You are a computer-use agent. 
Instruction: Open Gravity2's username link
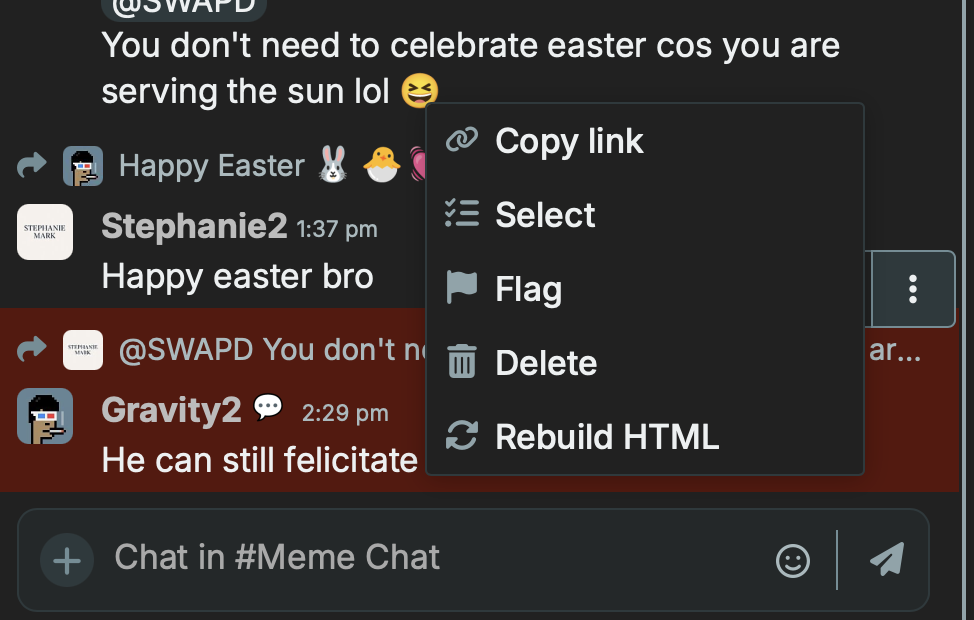click(x=171, y=409)
